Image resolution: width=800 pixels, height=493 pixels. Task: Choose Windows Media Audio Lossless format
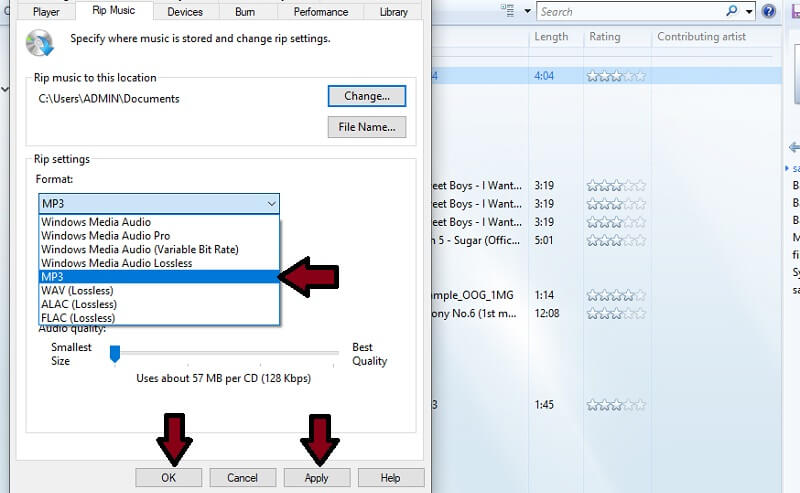pyautogui.click(x=159, y=263)
